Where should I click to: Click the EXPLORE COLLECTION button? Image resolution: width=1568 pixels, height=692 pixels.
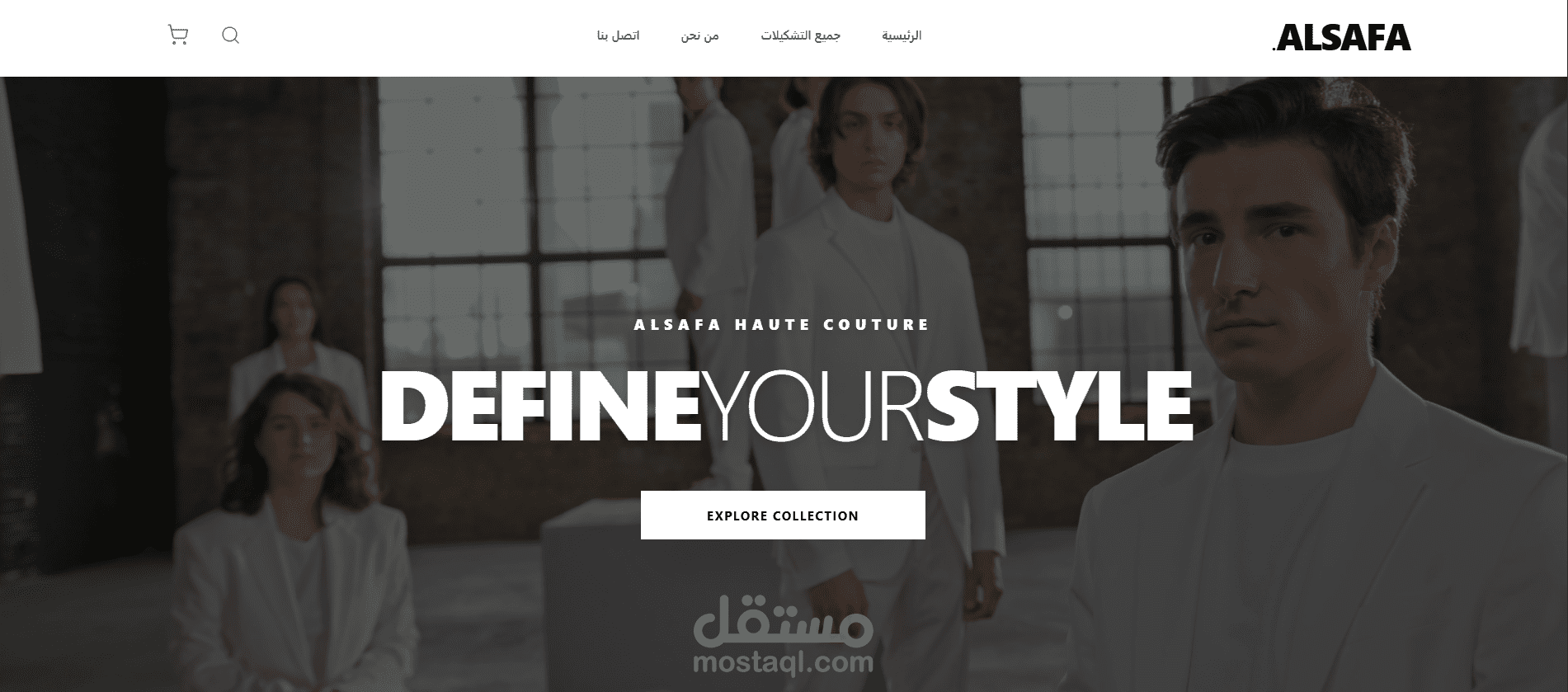click(783, 515)
